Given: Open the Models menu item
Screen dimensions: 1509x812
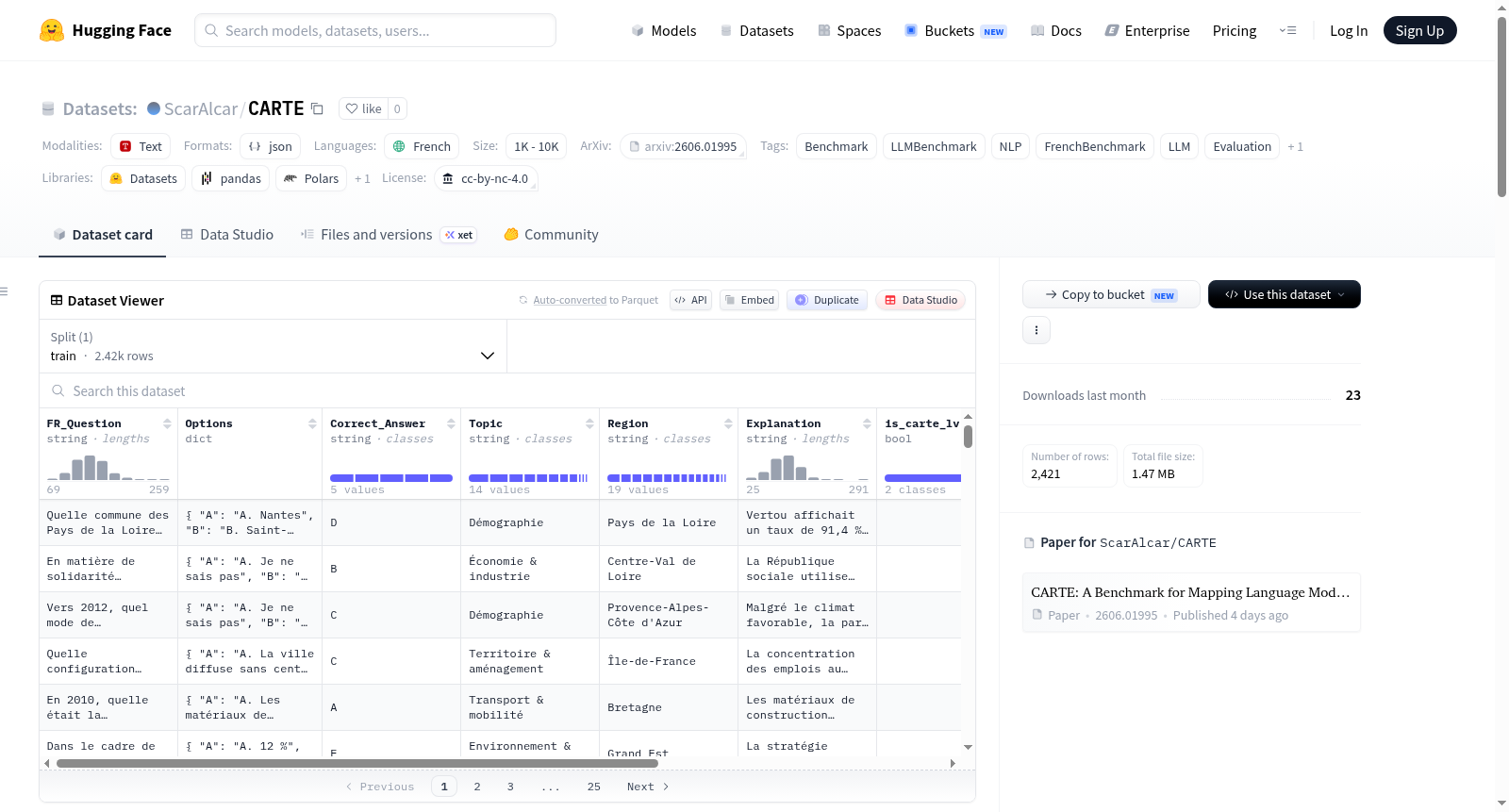Looking at the screenshot, I should [x=664, y=30].
